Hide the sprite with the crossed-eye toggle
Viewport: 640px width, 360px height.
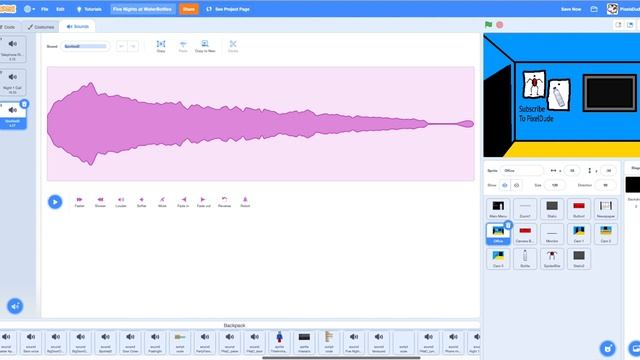tap(516, 185)
